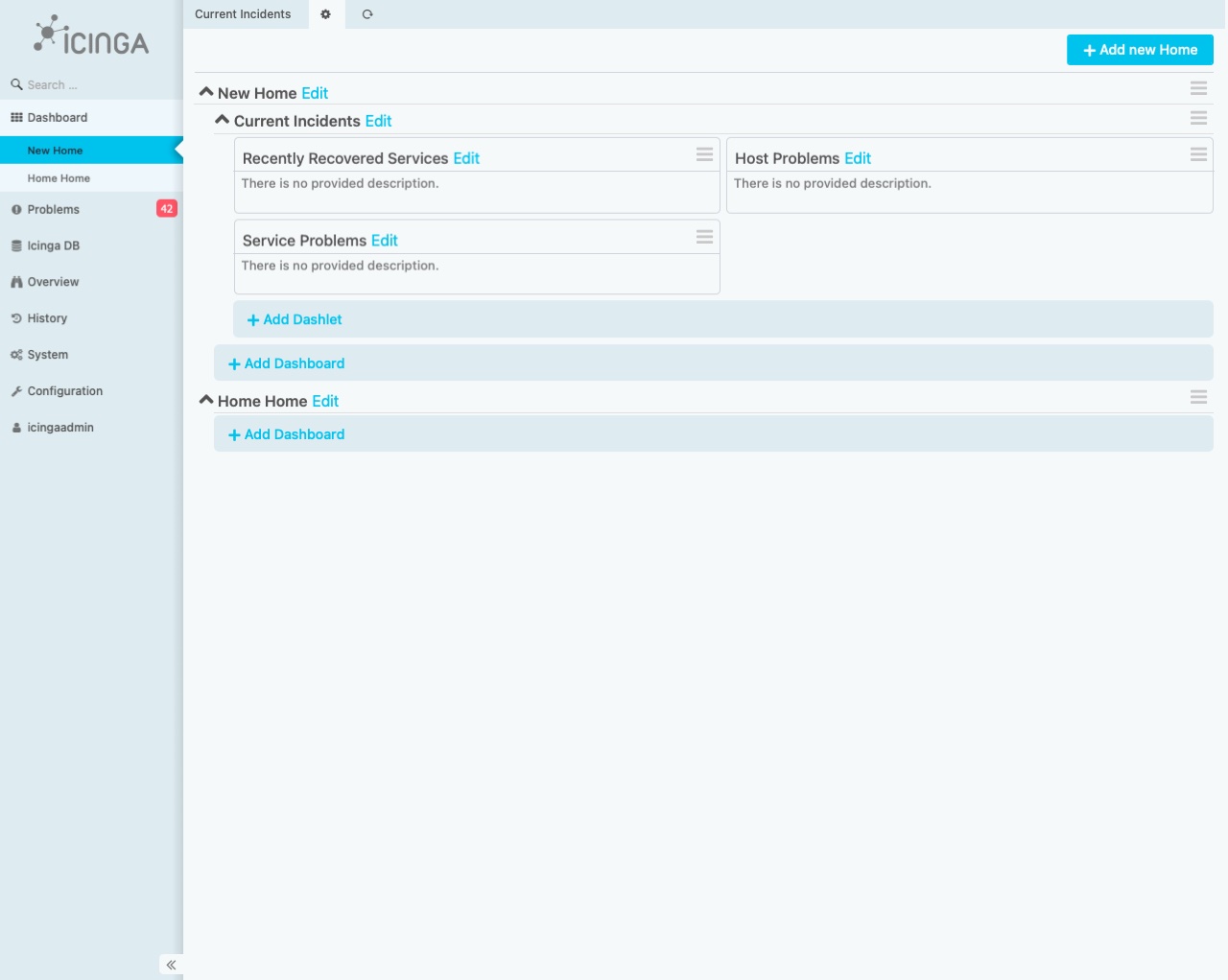The height and width of the screenshot is (980, 1228).
Task: Click the search magnifier icon
Action: pos(16,84)
